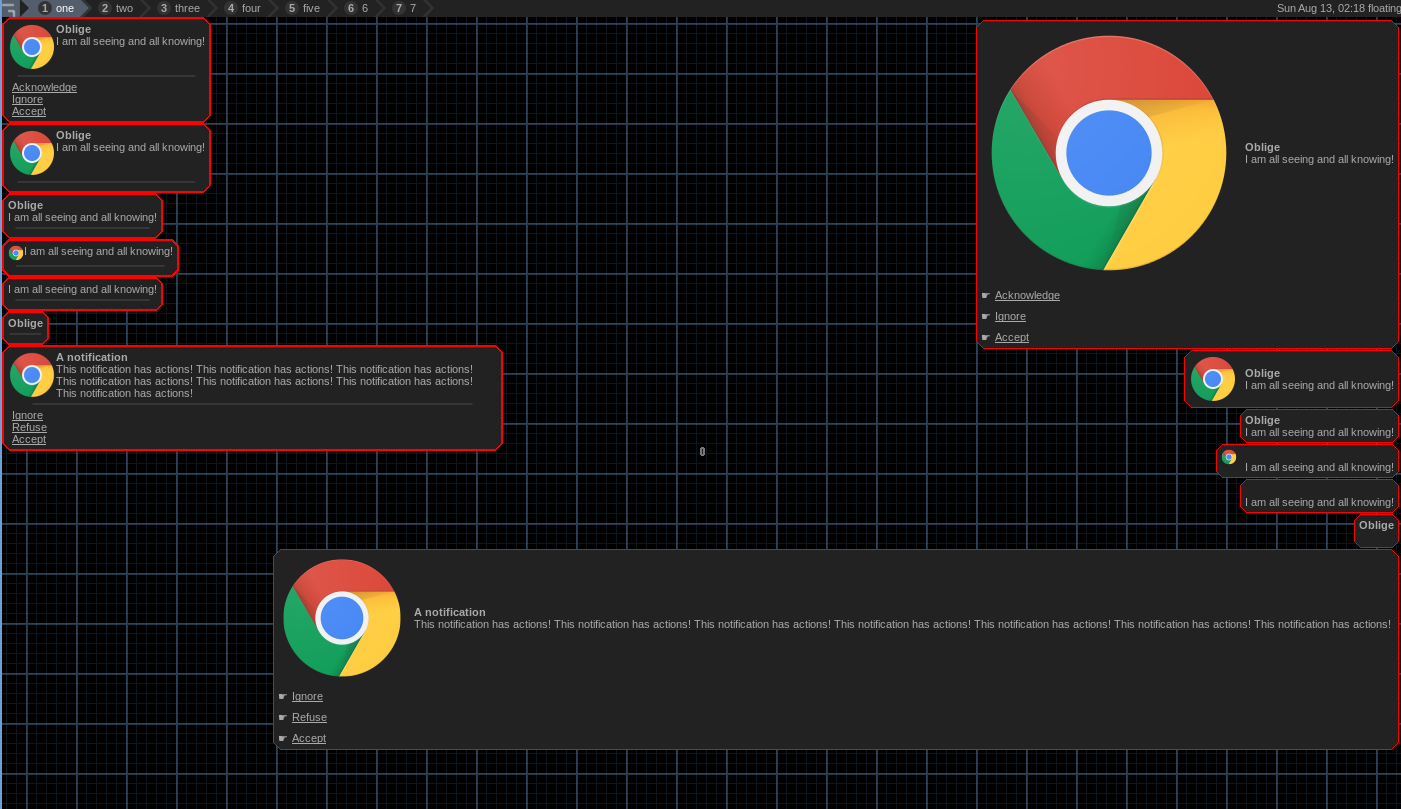Click Ignore in the compact Oblige notification
Viewport: 1401px width, 809px height.
point(27,99)
